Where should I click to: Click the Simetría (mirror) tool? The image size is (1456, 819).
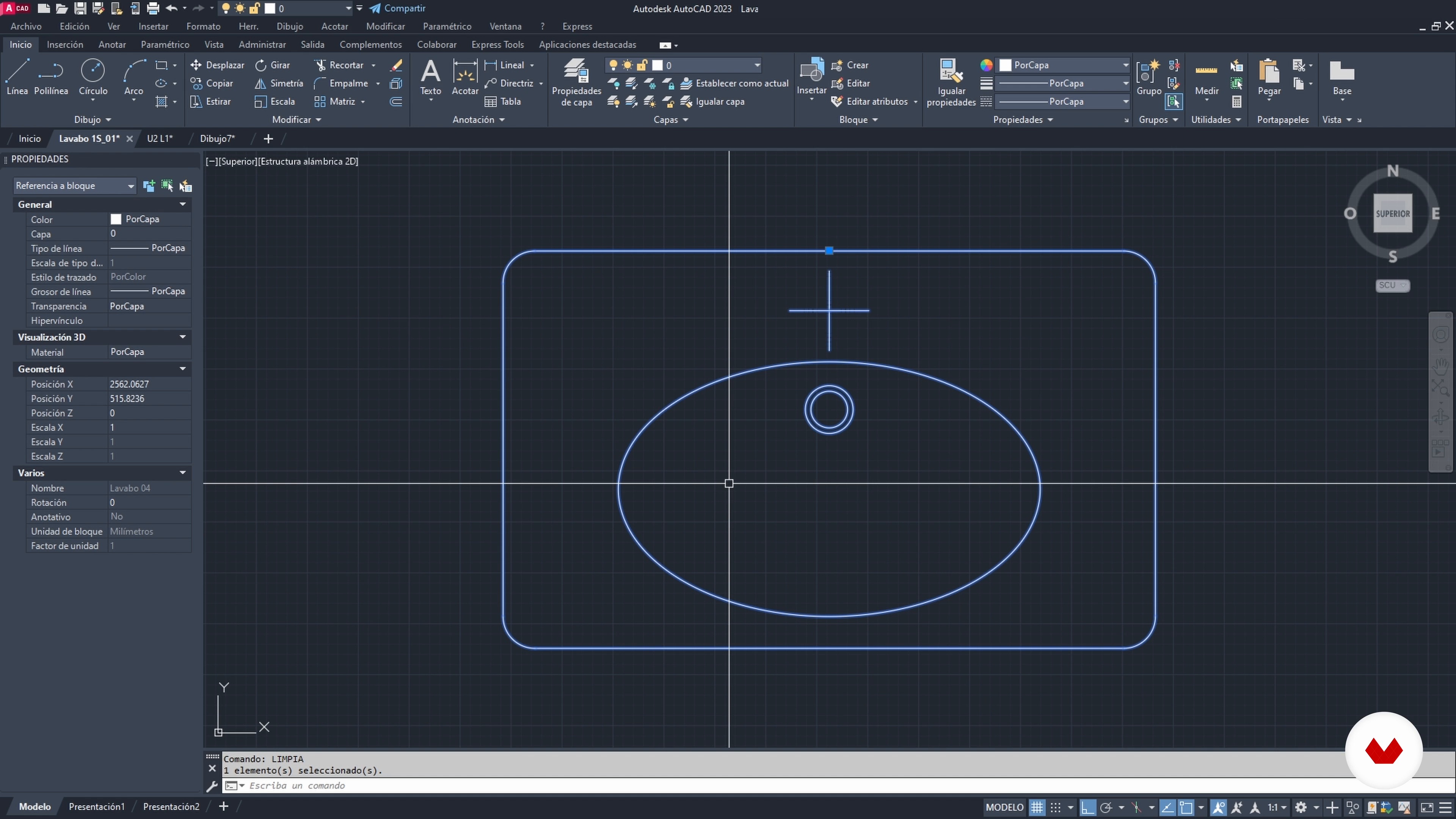tap(279, 83)
